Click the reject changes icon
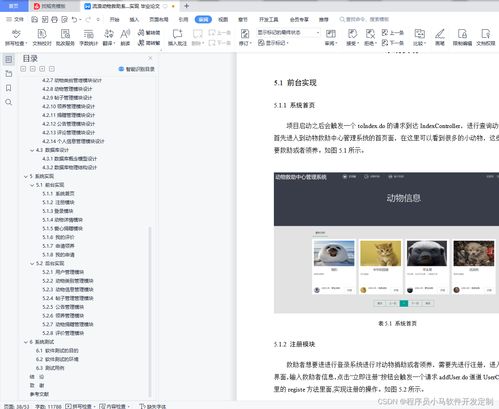 tap(370, 37)
